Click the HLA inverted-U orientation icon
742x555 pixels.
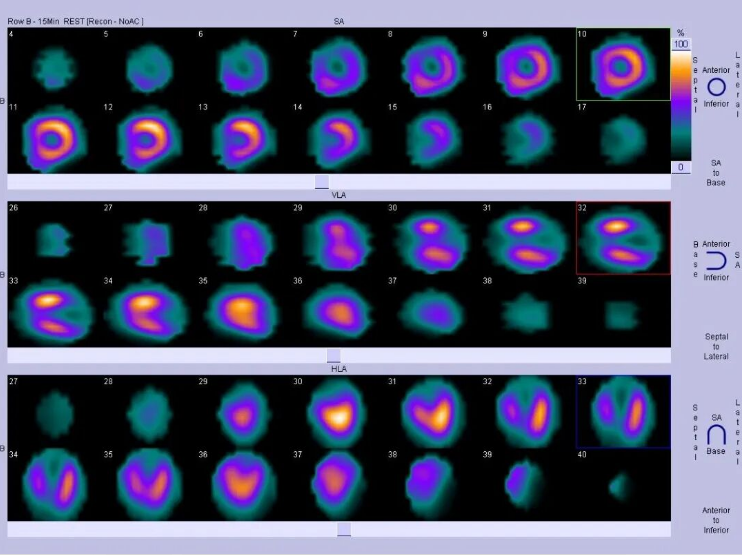[716, 434]
